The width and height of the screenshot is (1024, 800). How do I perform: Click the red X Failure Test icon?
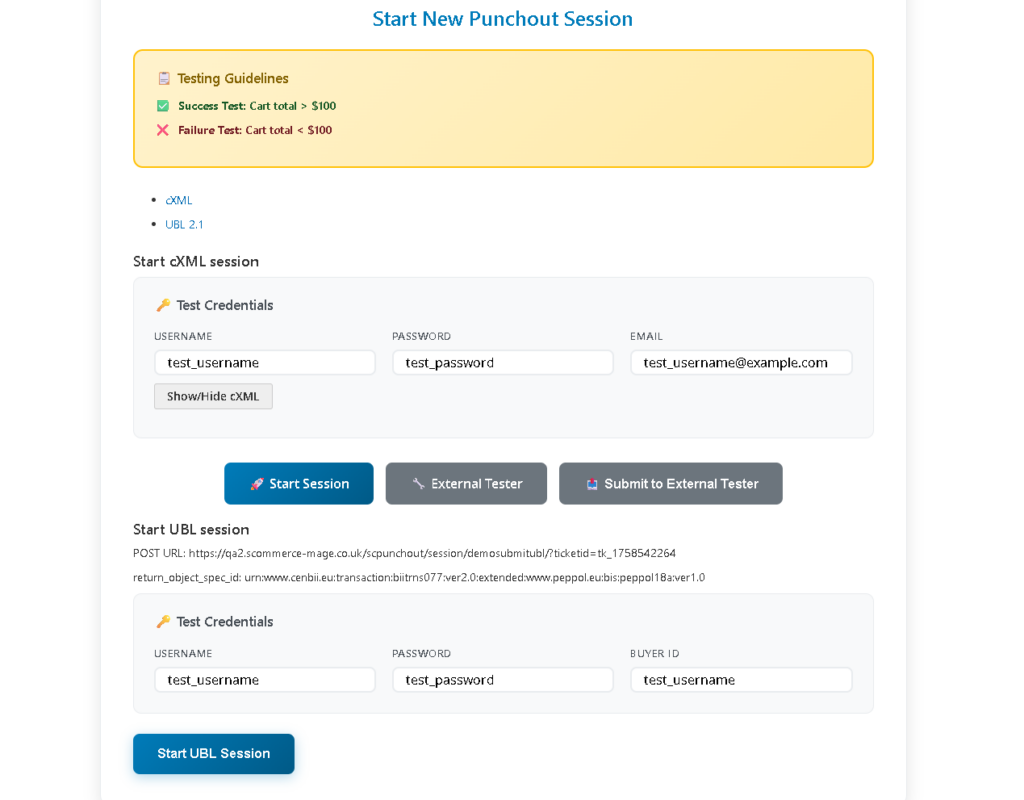(x=163, y=130)
